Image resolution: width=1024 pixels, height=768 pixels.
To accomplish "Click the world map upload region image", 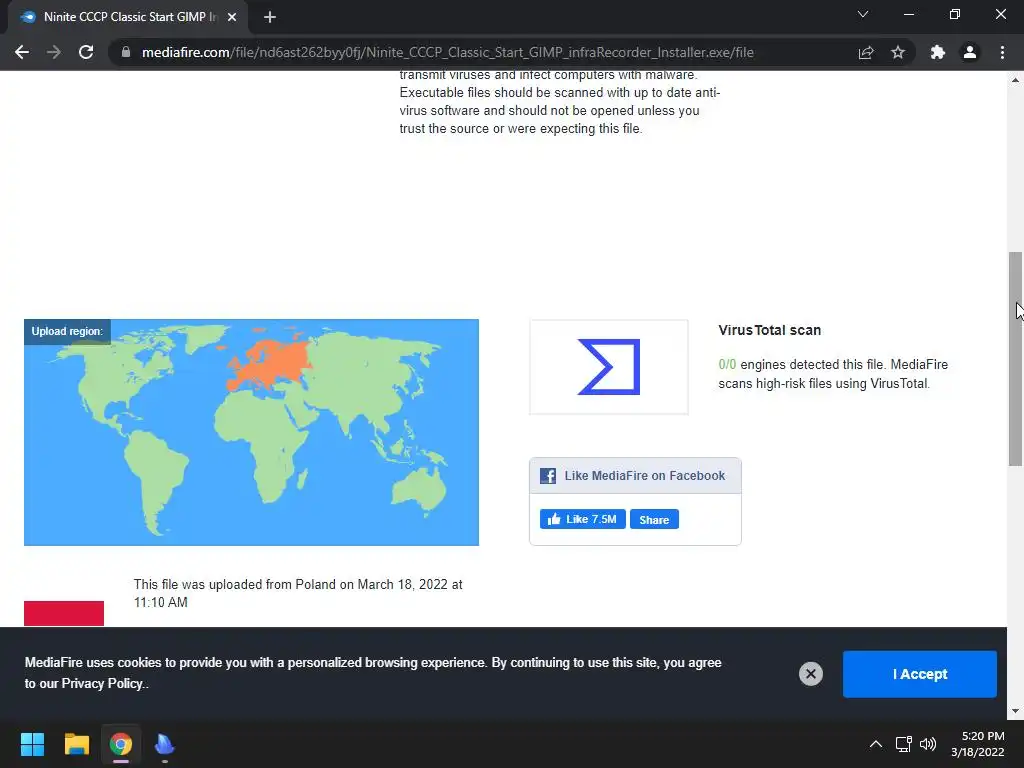I will (x=251, y=432).
